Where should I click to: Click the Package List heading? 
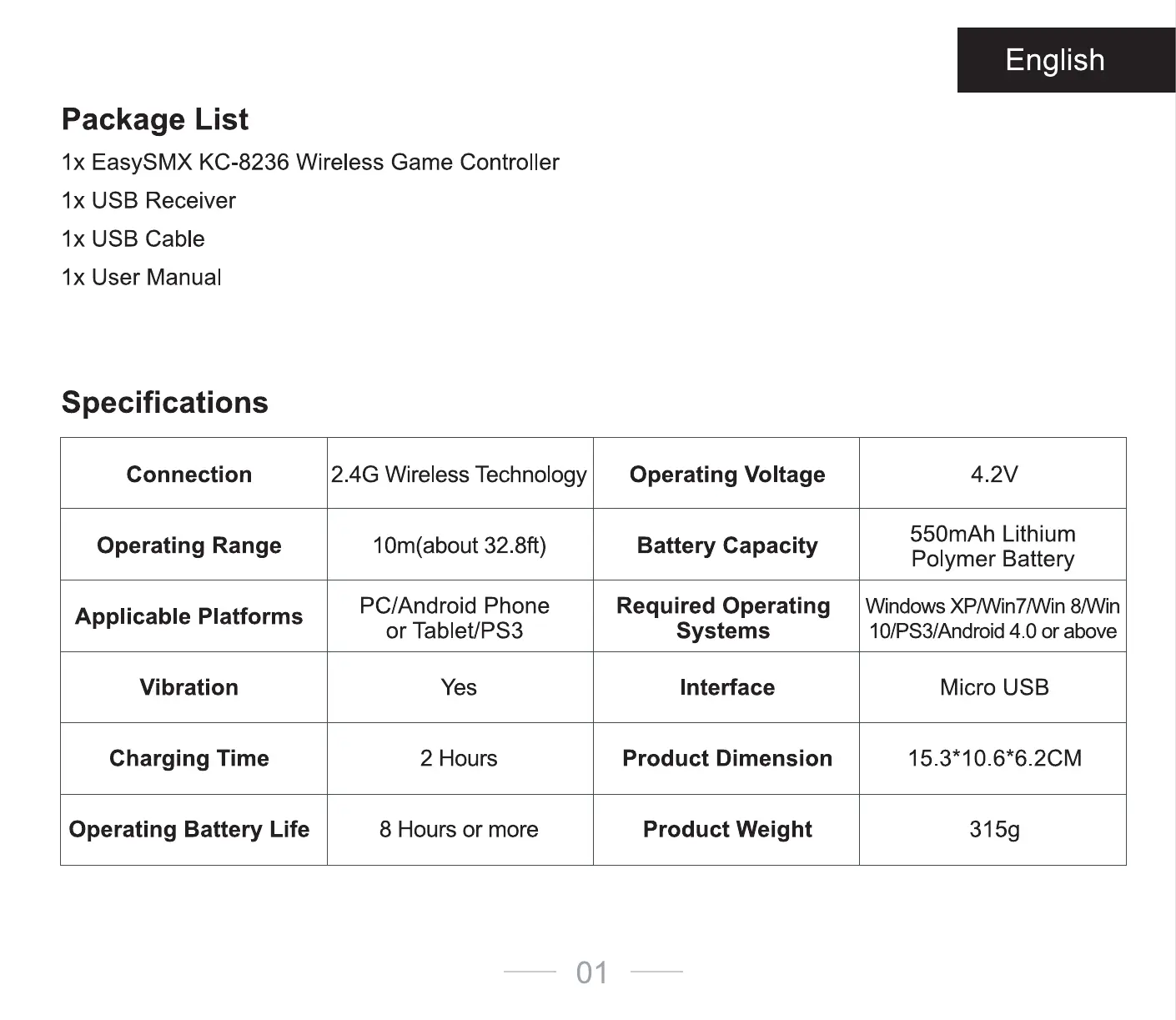pos(155,119)
